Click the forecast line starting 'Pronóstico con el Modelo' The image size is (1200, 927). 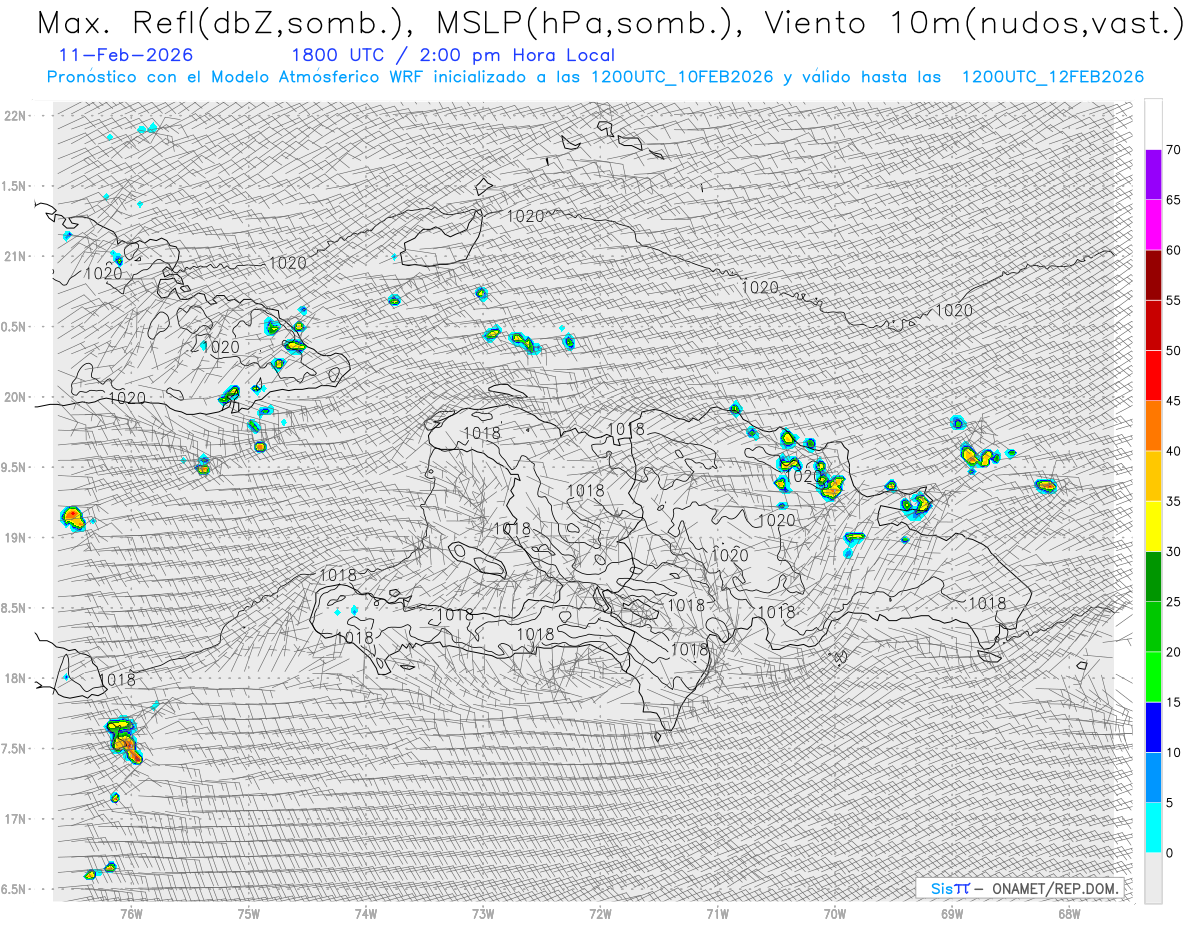595,77
